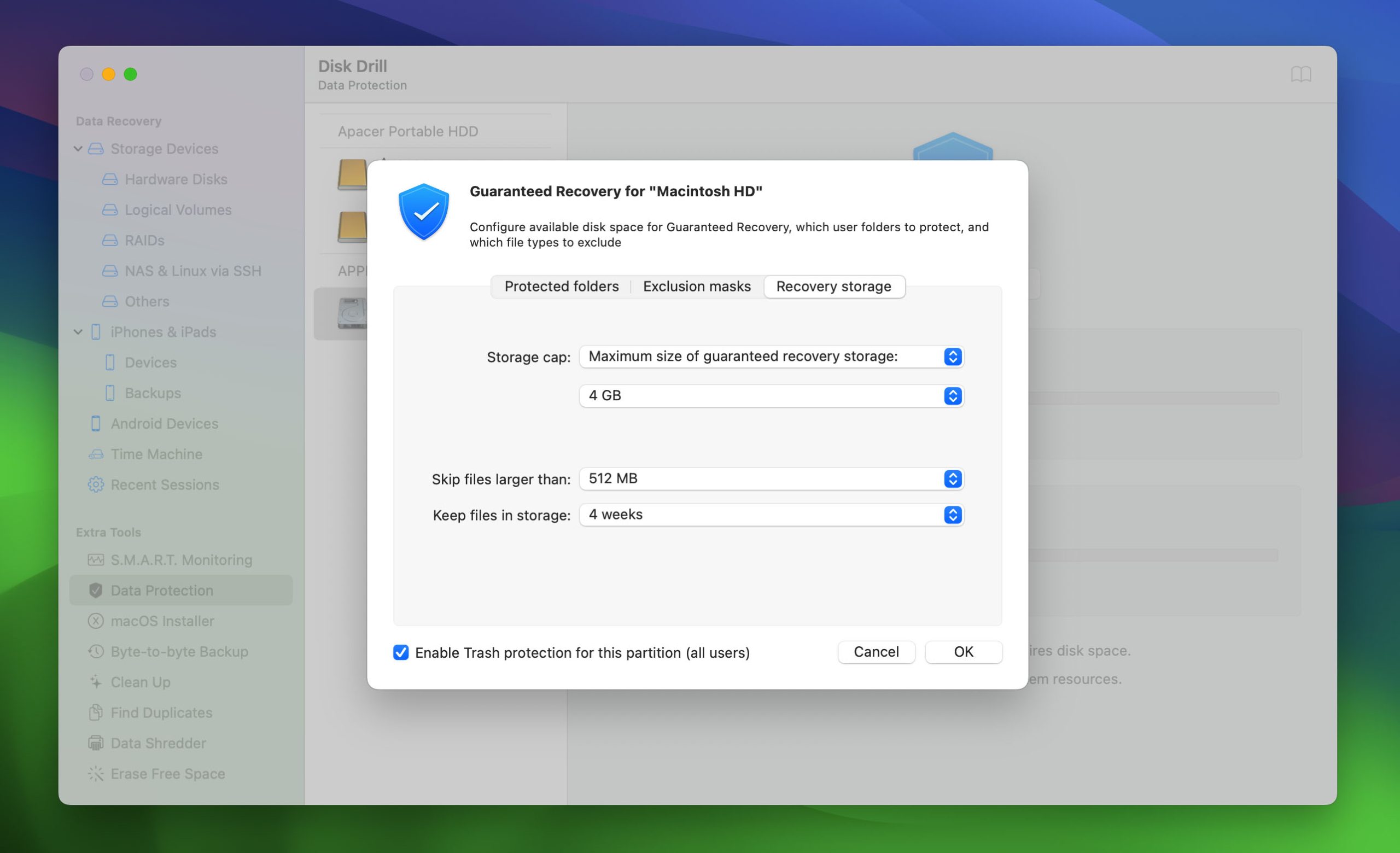Select Recovery storage tab
This screenshot has width=1400, height=853.
(x=834, y=286)
